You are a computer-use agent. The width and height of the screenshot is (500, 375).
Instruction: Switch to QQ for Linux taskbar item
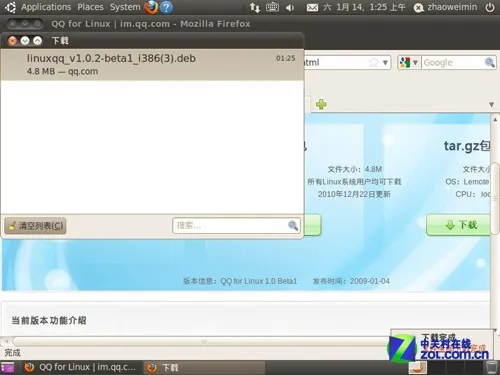click(x=82, y=367)
